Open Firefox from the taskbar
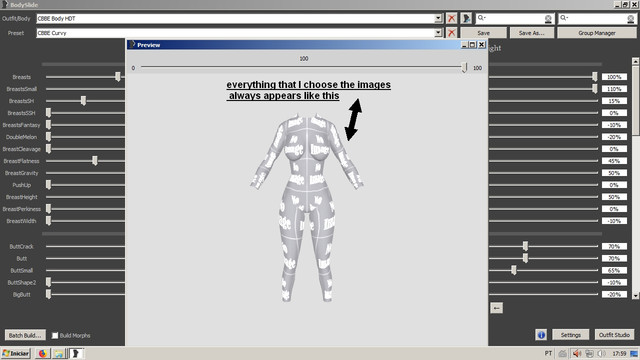Image resolution: width=640 pixels, height=360 pixels. 42,353
